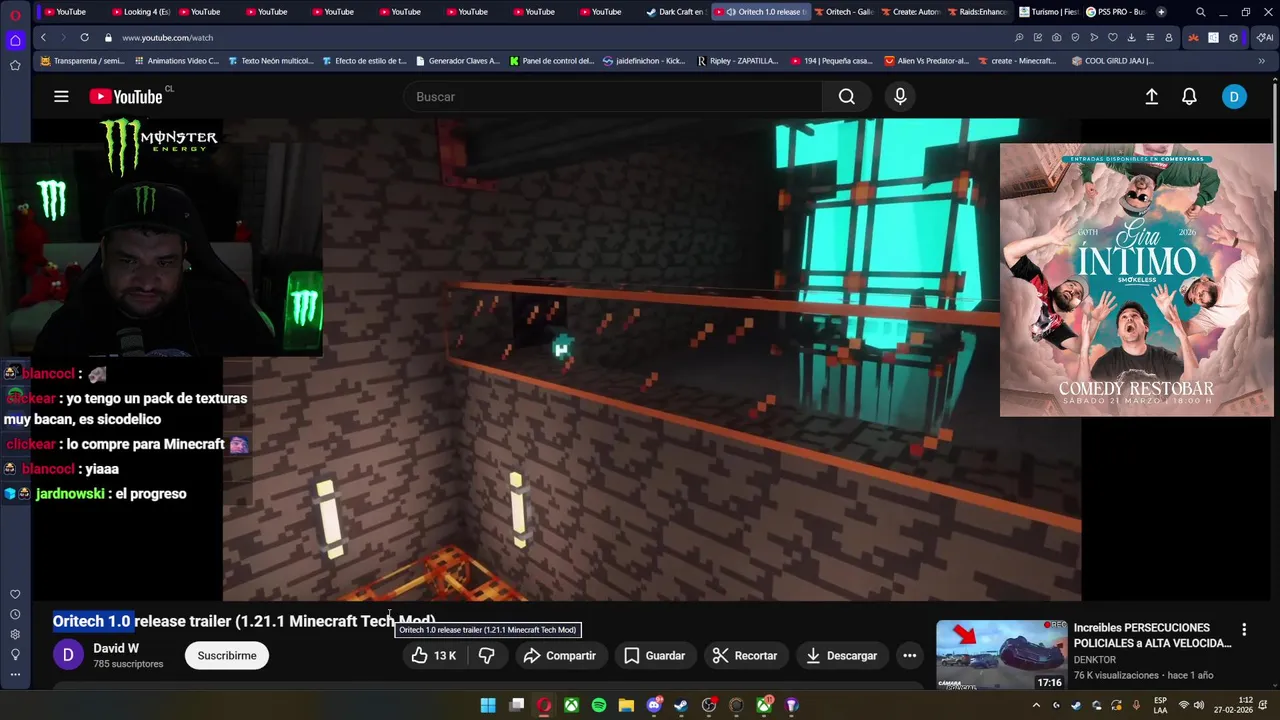The image size is (1280, 720).
Task: Open more actions ellipsis next to Descargar
Action: (910, 656)
